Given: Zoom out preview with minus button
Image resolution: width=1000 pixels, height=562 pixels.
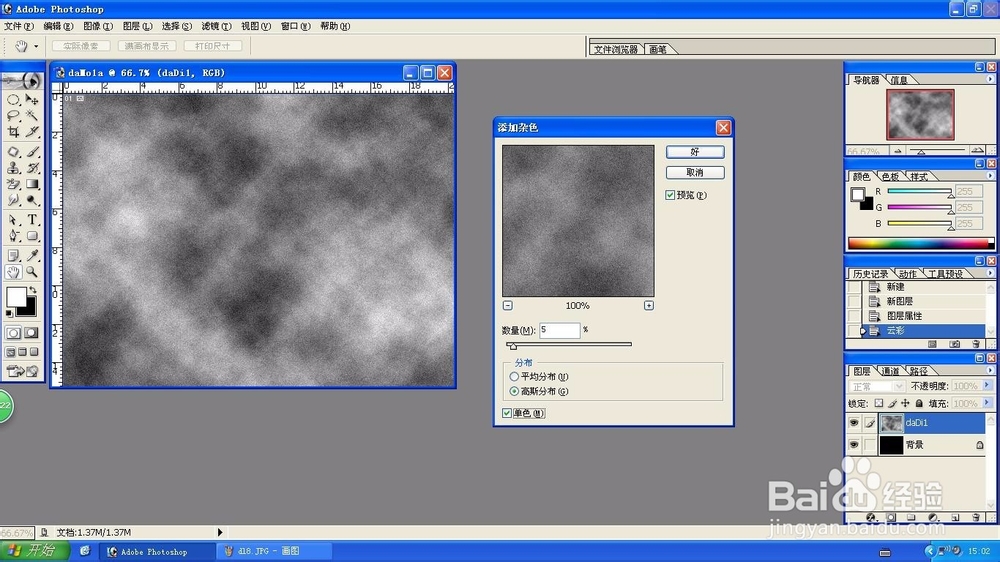Looking at the screenshot, I should point(508,306).
